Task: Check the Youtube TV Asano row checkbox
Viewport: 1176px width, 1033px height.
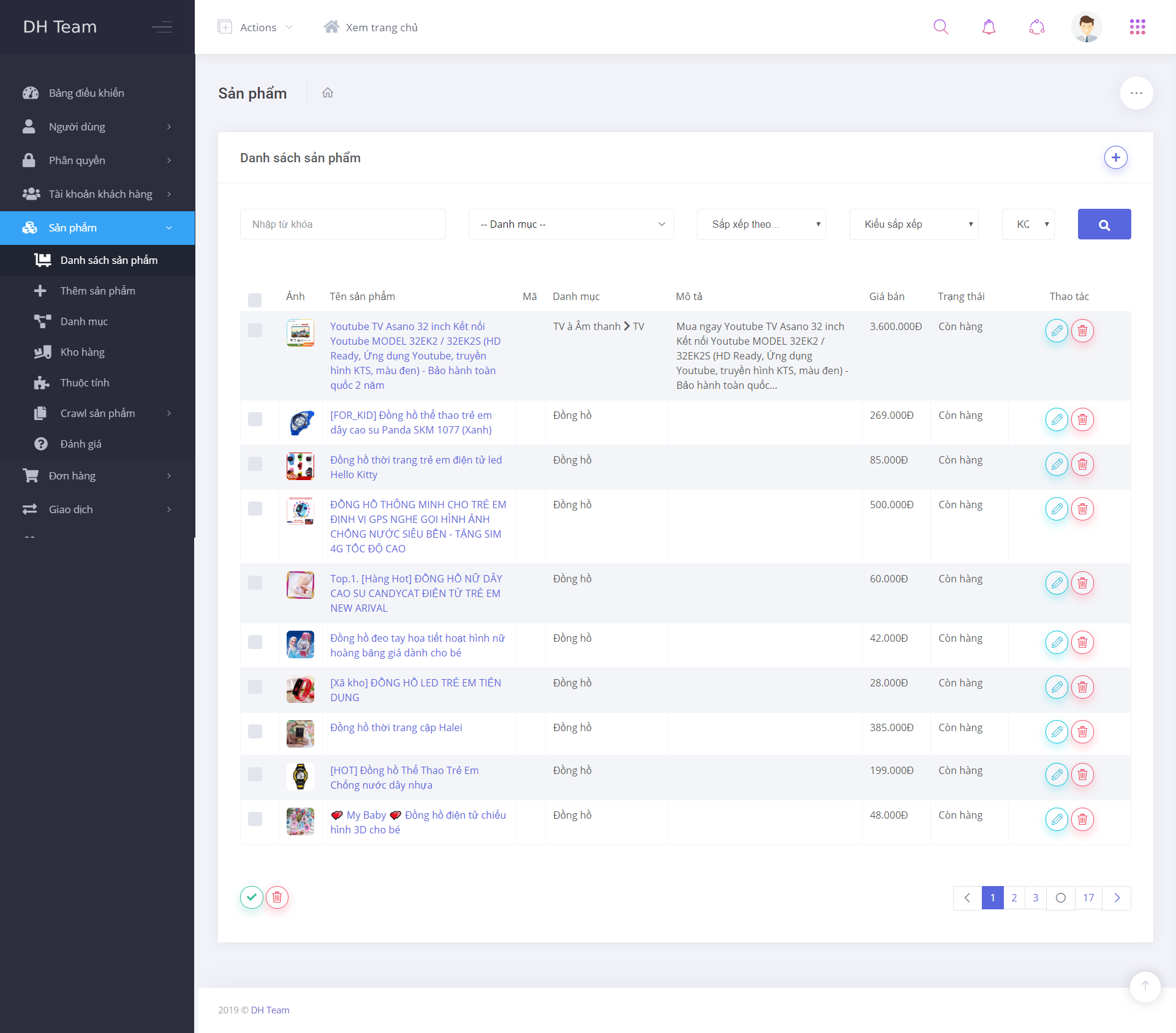Action: click(255, 331)
